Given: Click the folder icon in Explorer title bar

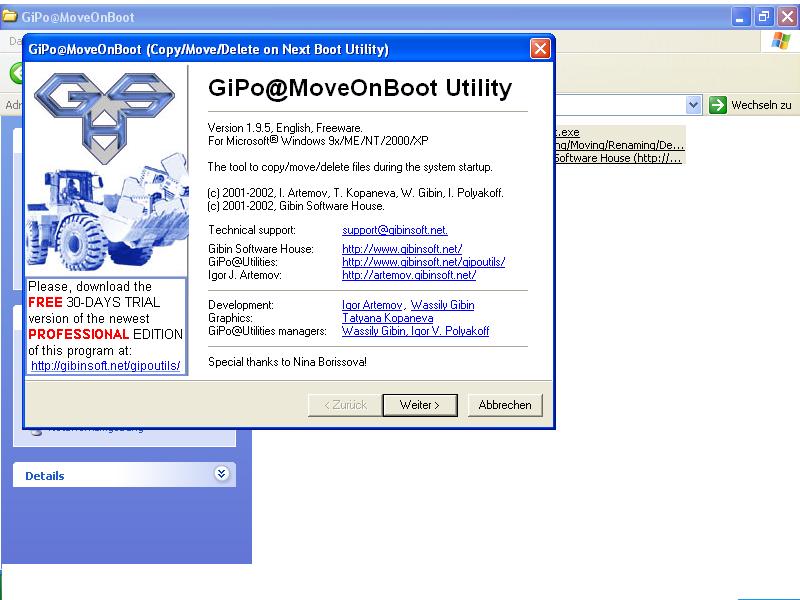Looking at the screenshot, I should 9,16.
